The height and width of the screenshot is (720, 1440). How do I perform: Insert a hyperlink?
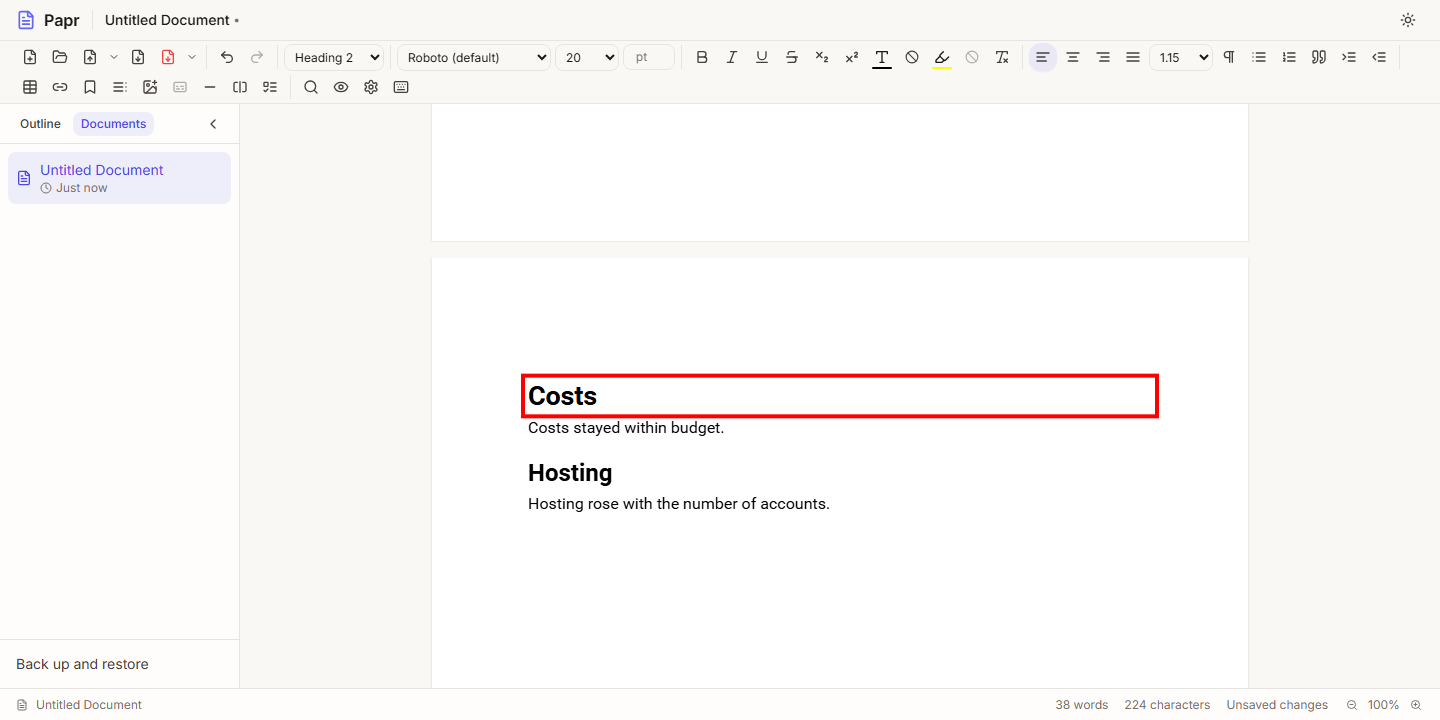tap(60, 87)
